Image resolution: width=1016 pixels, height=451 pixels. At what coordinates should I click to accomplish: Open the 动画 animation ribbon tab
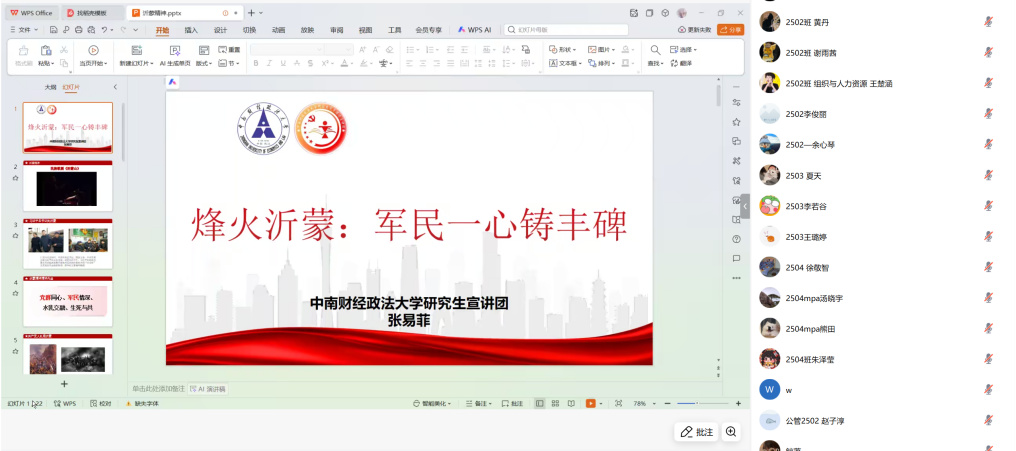[x=278, y=30]
